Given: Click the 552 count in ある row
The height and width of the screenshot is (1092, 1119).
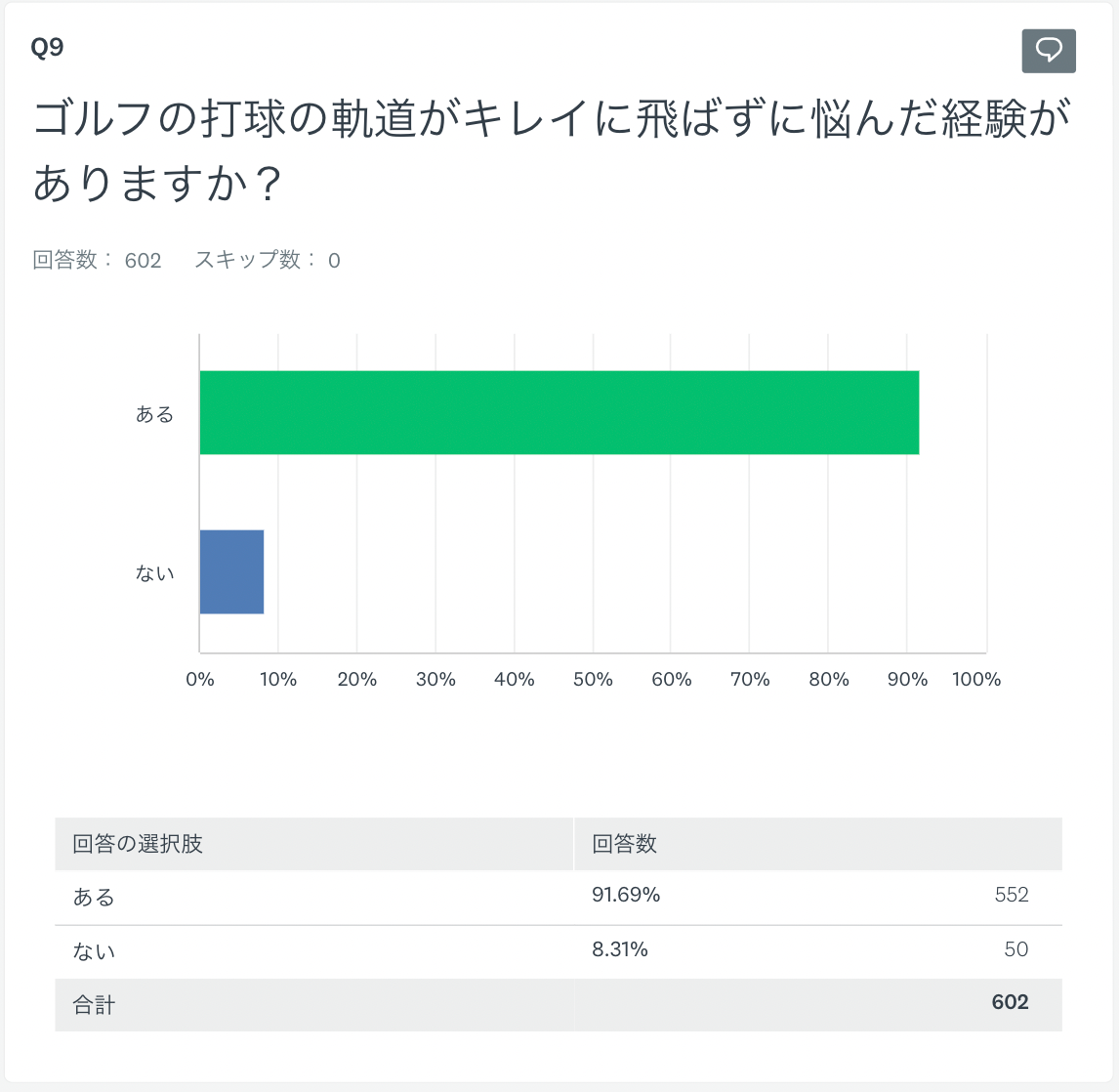Looking at the screenshot, I should 1012,895.
